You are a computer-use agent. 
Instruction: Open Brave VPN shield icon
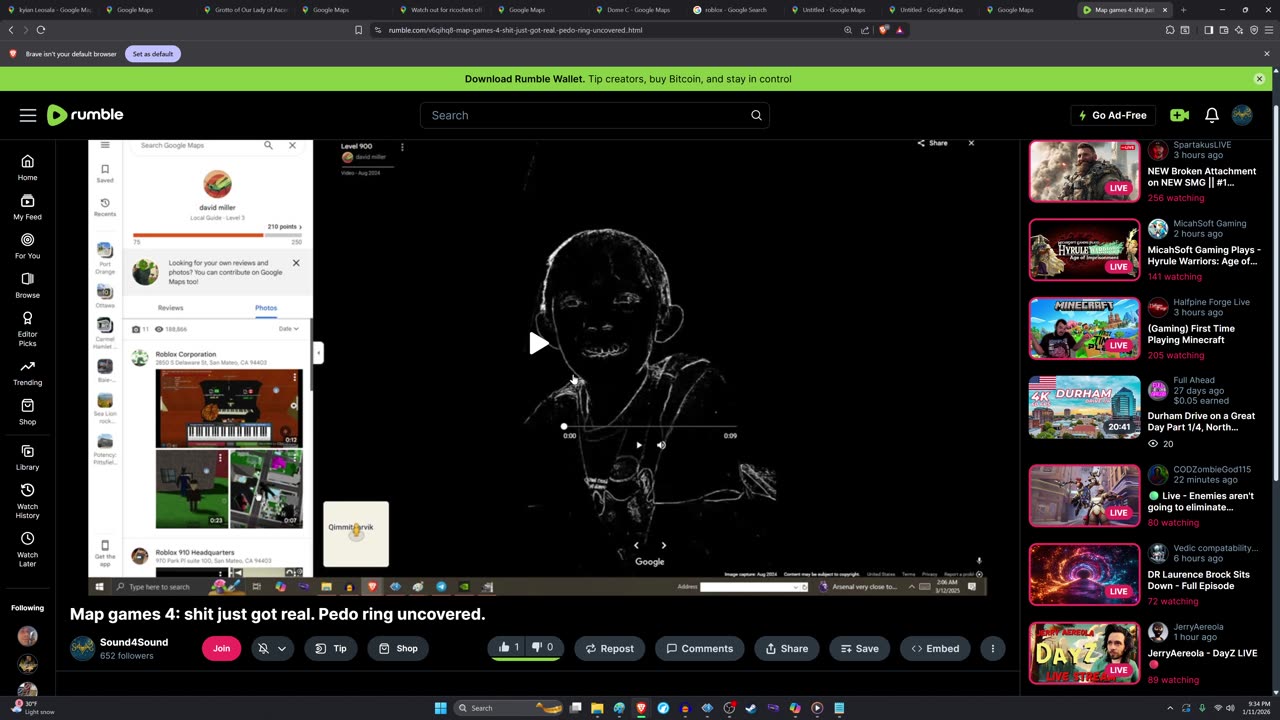(1253, 30)
